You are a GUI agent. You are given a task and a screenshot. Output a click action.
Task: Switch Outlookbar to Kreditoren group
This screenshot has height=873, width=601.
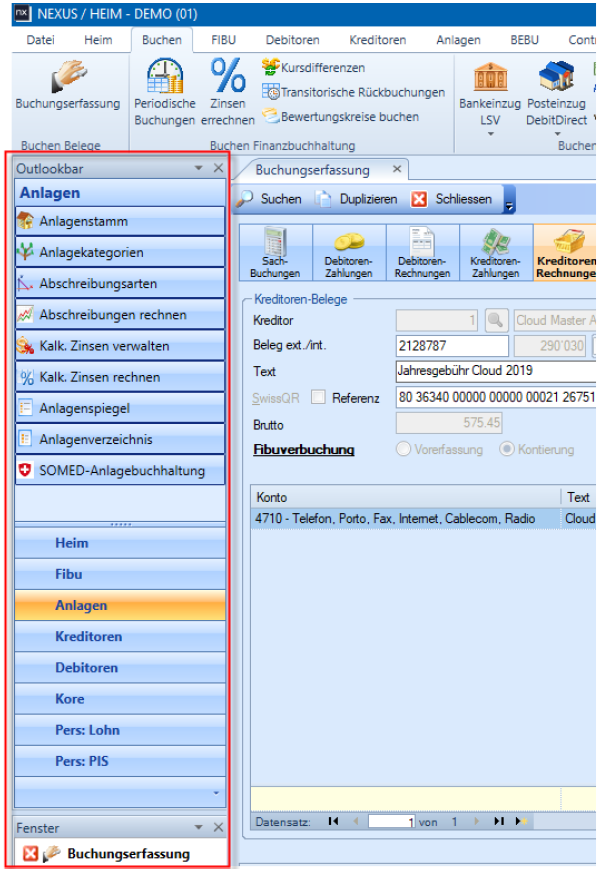(120, 636)
